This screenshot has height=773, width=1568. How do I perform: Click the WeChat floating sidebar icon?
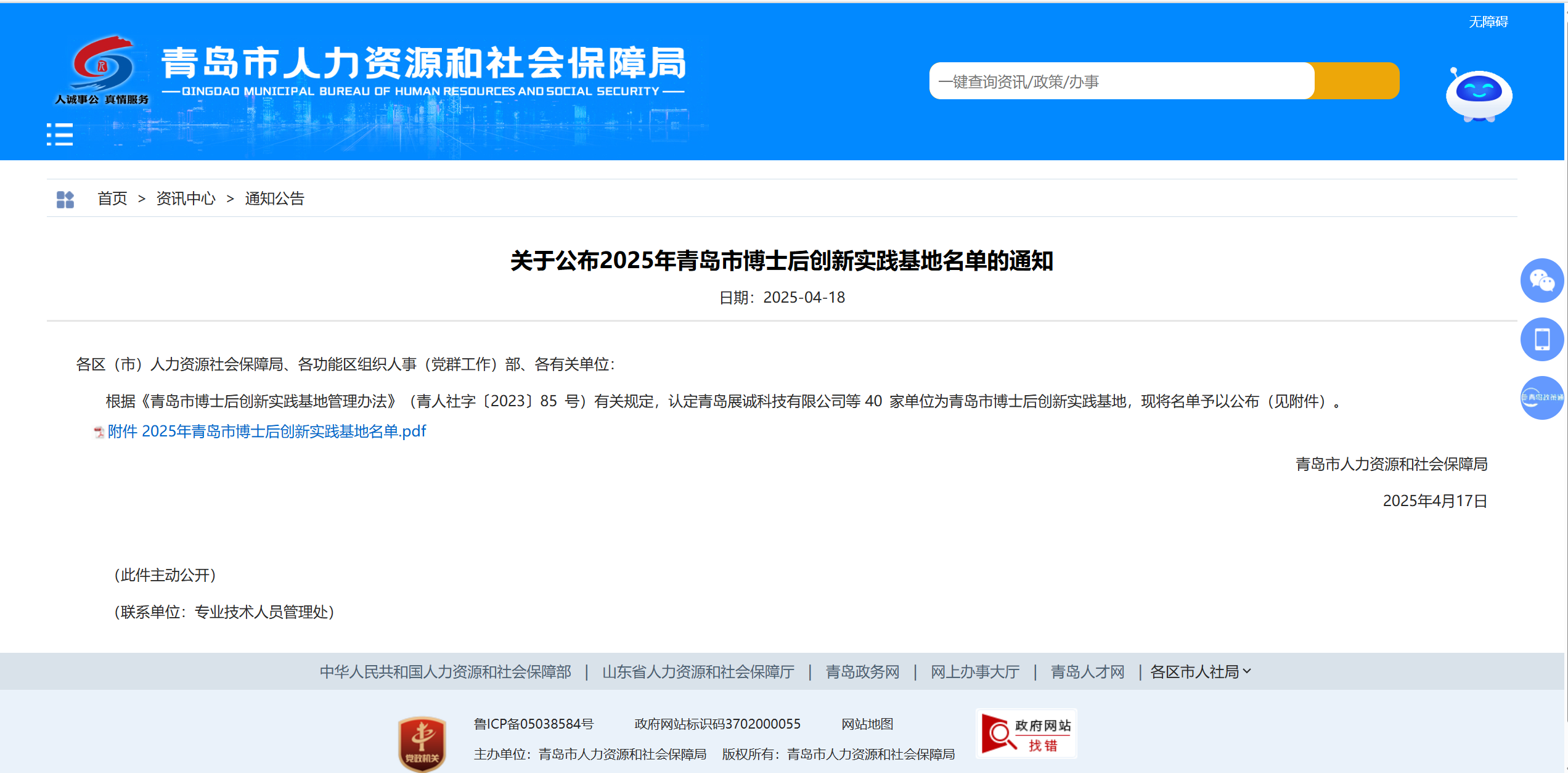[x=1541, y=281]
